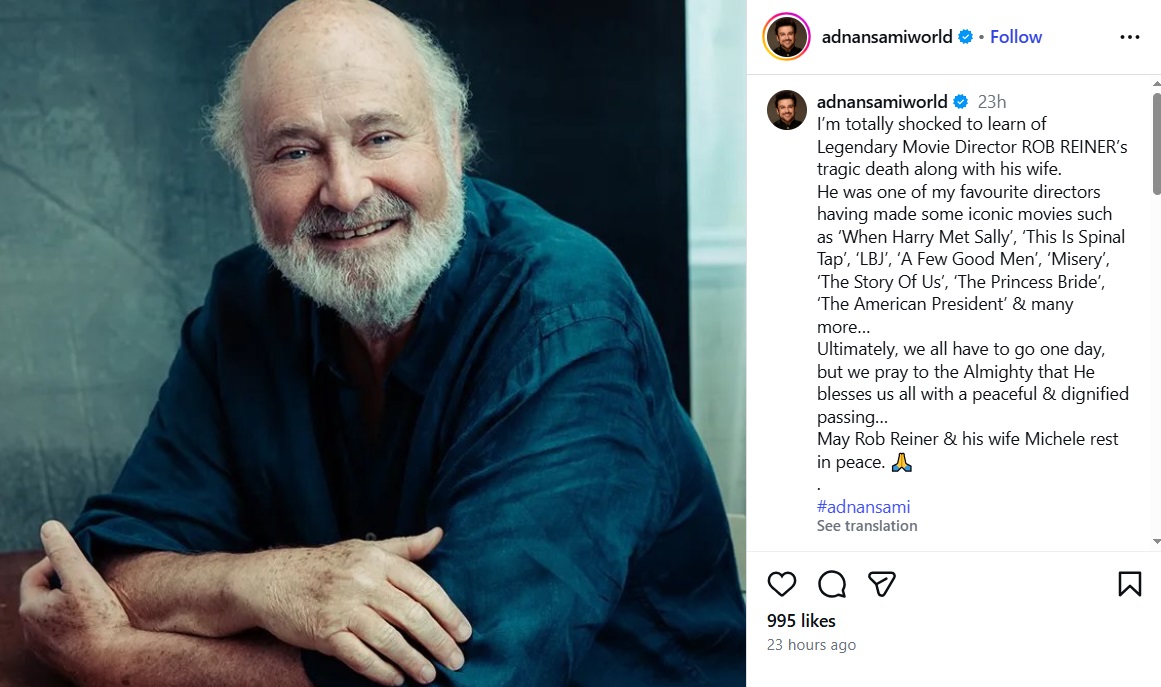This screenshot has width=1161, height=687.
Task: Click the post photo of the bearded man
Action: point(372,343)
